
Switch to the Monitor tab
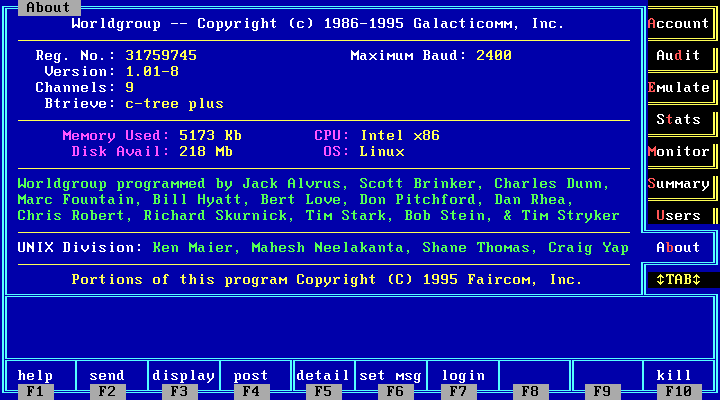pyautogui.click(x=679, y=152)
